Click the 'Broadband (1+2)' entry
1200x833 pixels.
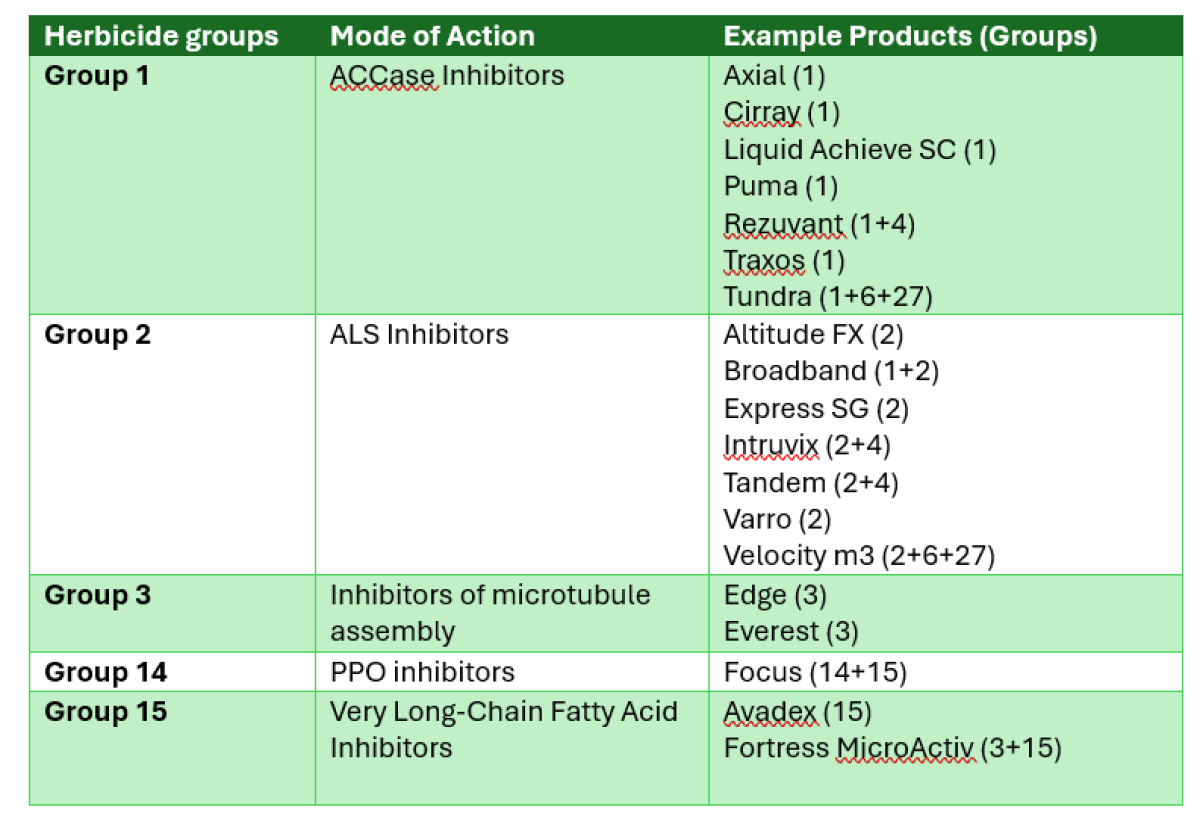831,371
